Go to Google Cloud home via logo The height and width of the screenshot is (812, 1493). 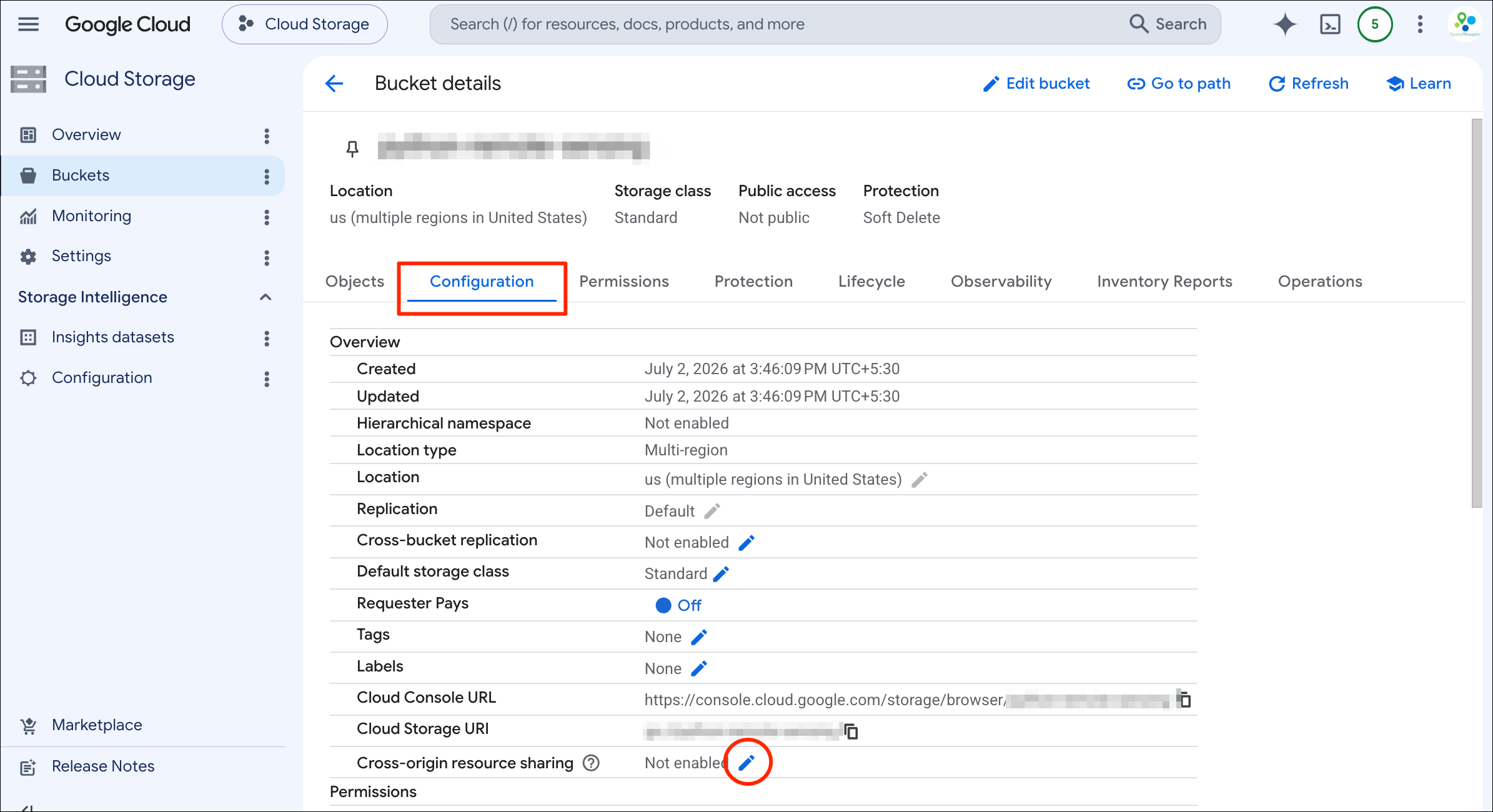coord(127,24)
